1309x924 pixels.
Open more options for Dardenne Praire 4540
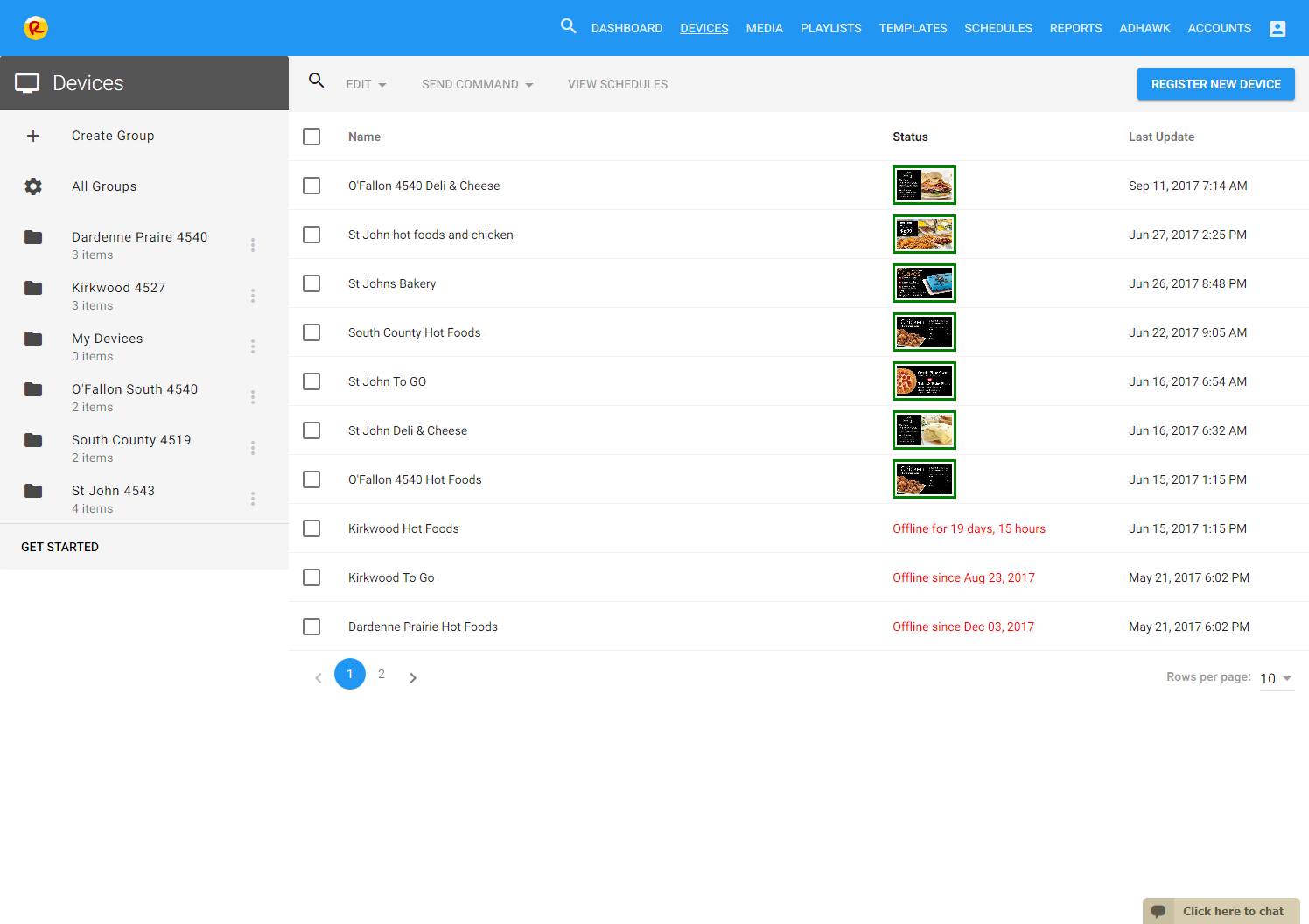point(253,245)
